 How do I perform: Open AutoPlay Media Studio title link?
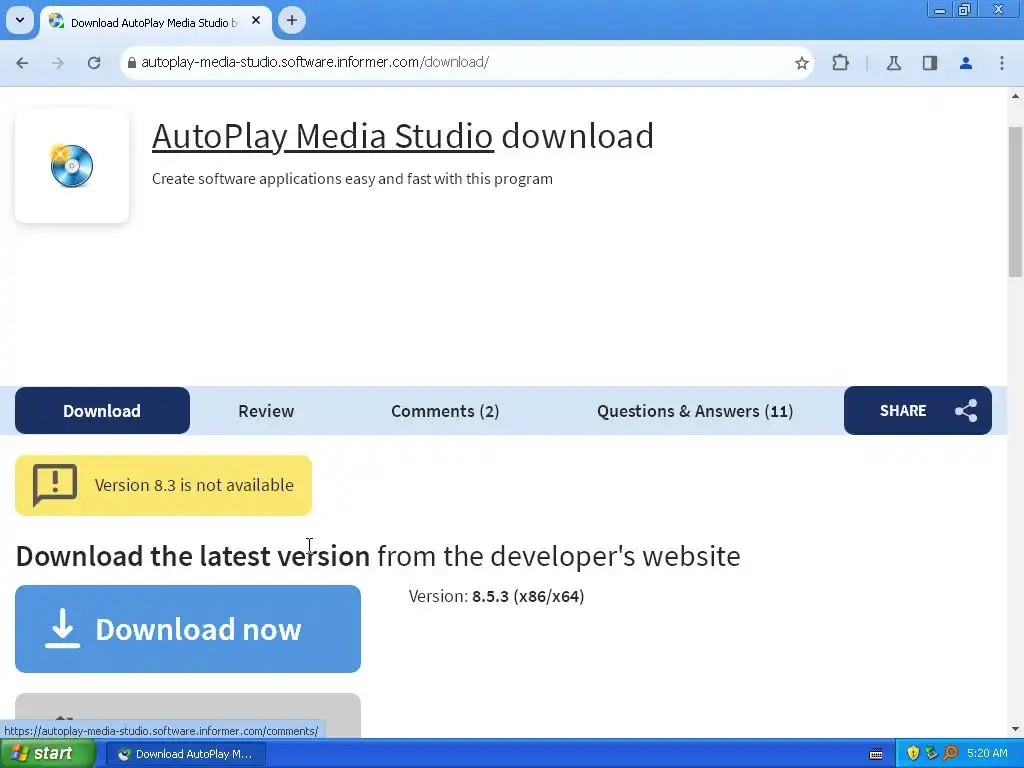pos(323,136)
